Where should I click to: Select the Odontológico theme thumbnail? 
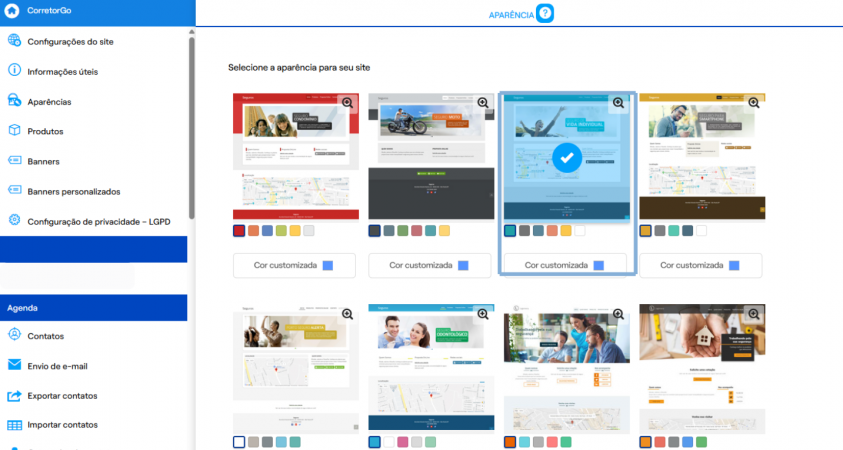(431, 367)
